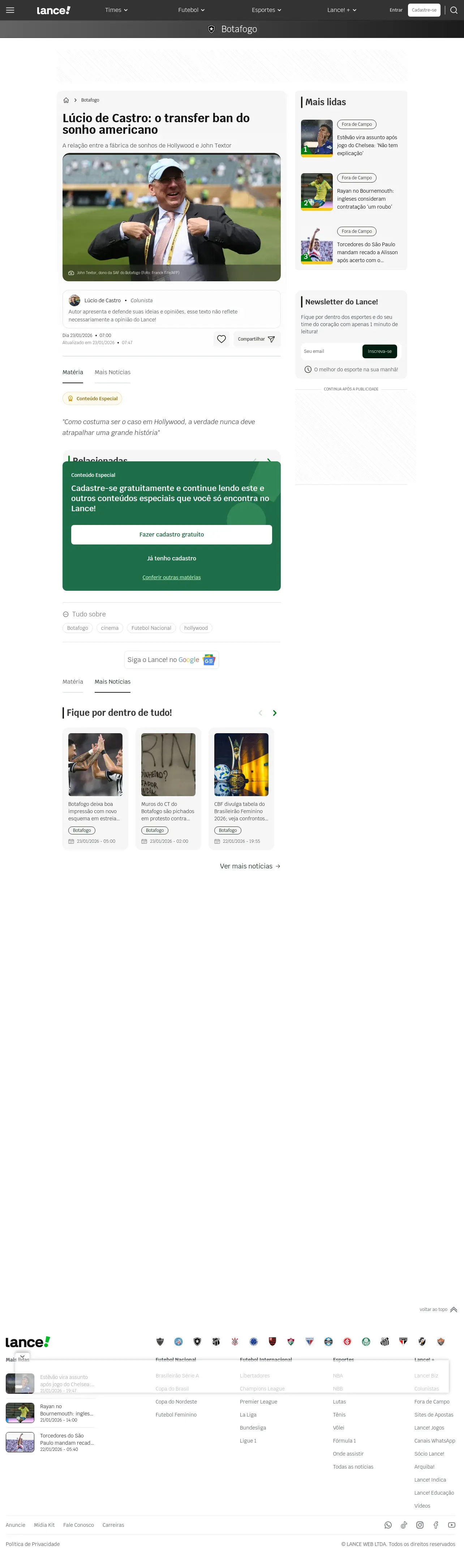Viewport: 464px width, 1568px height.
Task: Open Premier League footer link
Action: (258, 1402)
